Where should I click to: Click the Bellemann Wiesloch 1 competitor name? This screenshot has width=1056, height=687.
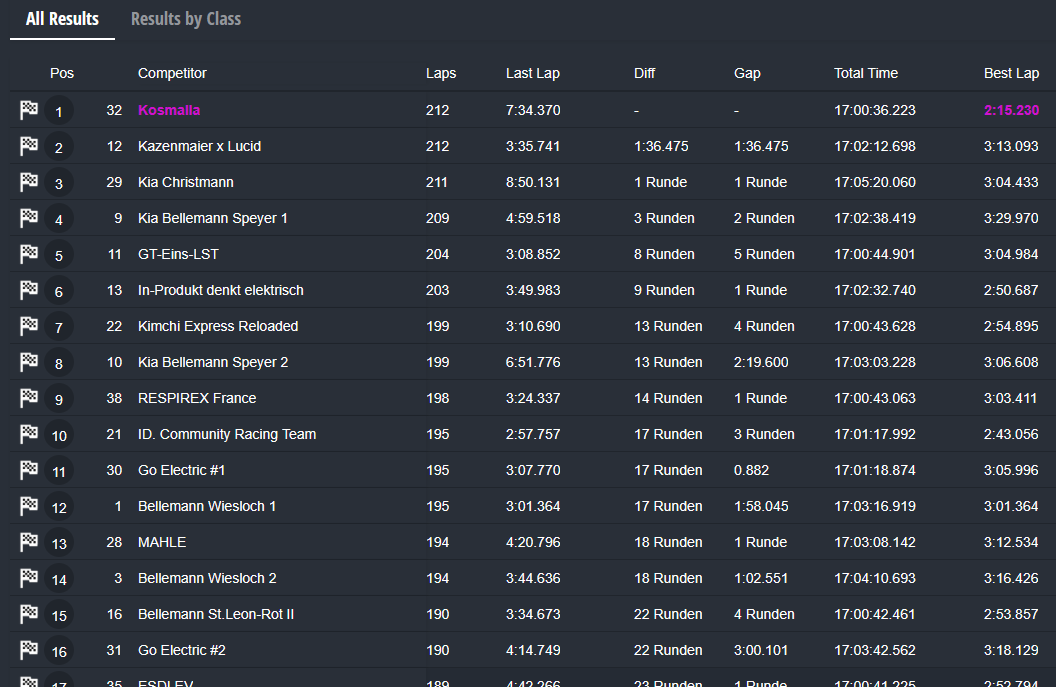tap(206, 506)
